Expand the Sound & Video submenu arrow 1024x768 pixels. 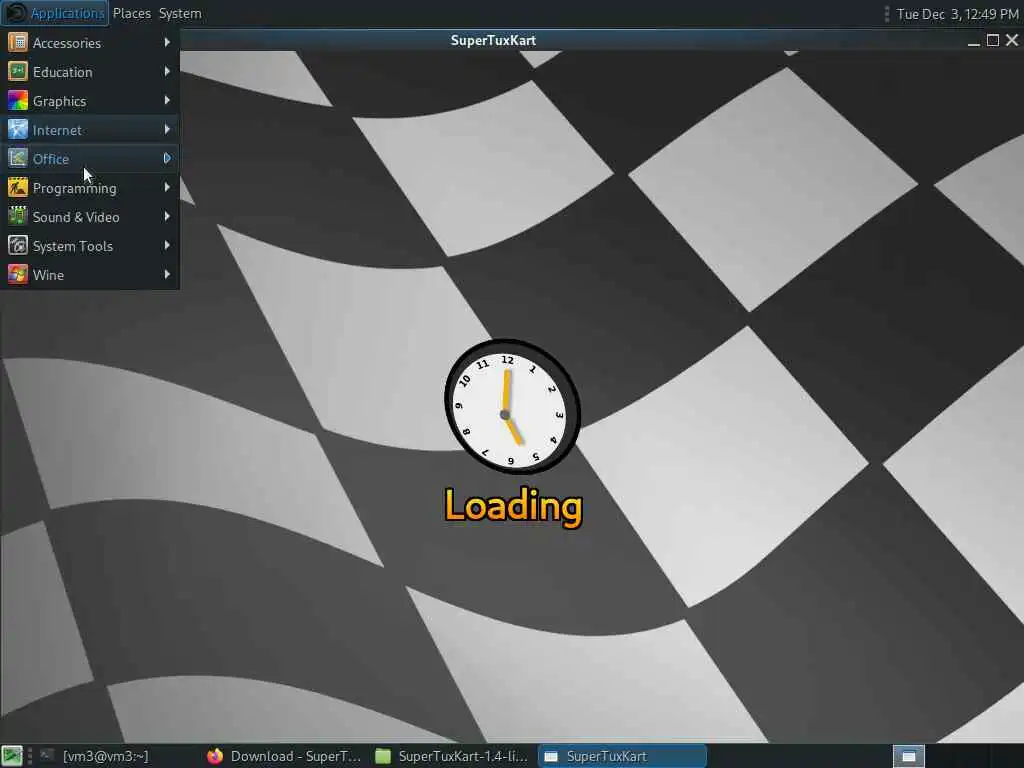(x=167, y=216)
